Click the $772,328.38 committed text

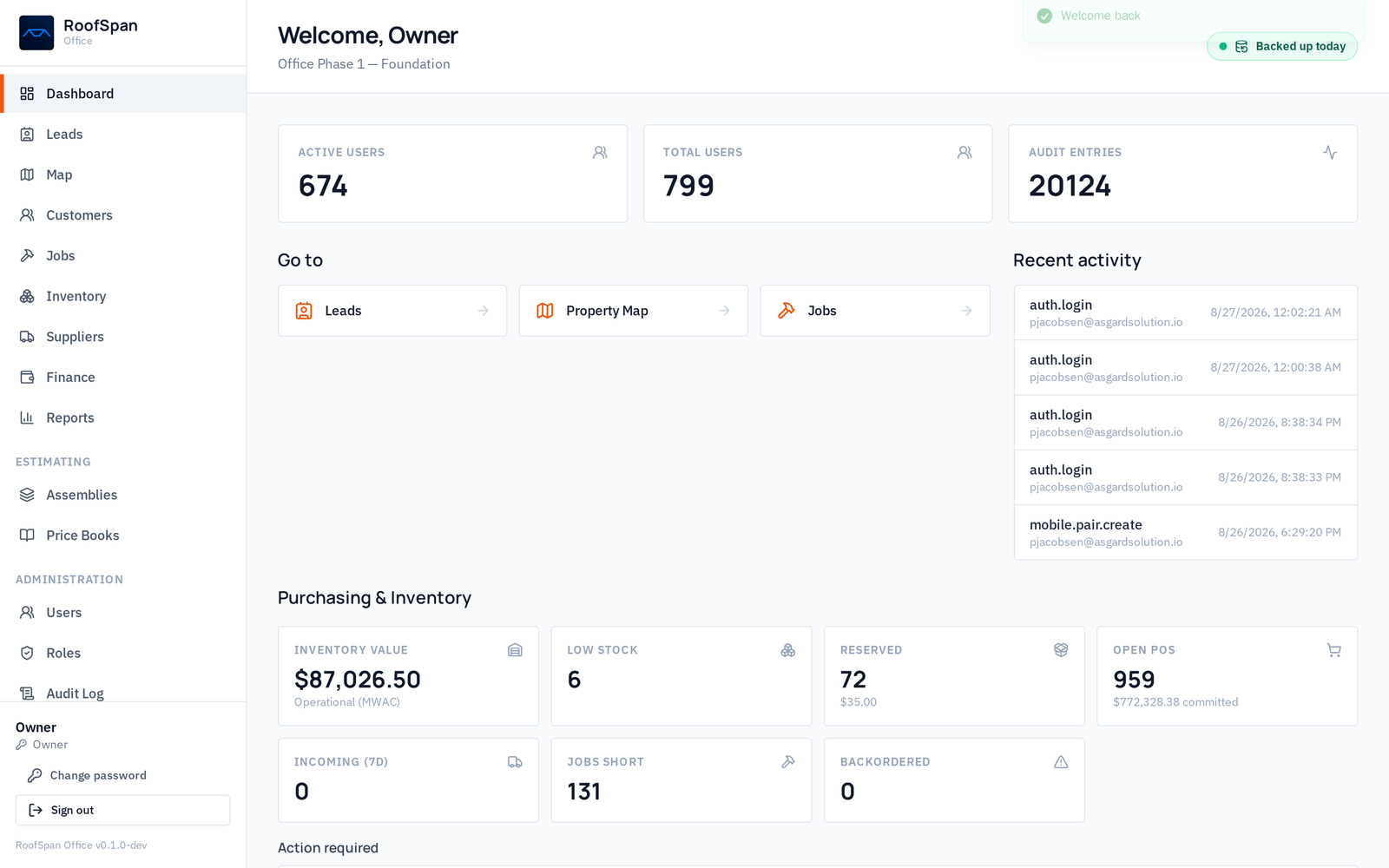1175,702
